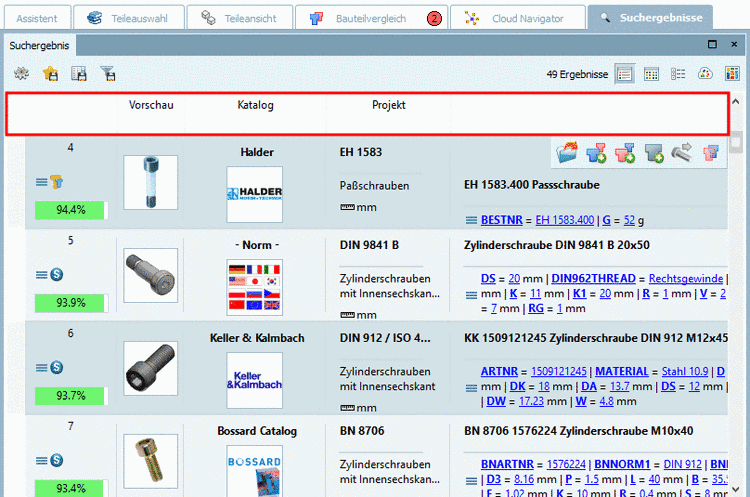Click screw with arrow icon in Halder row
The image size is (750, 497).
tap(682, 153)
